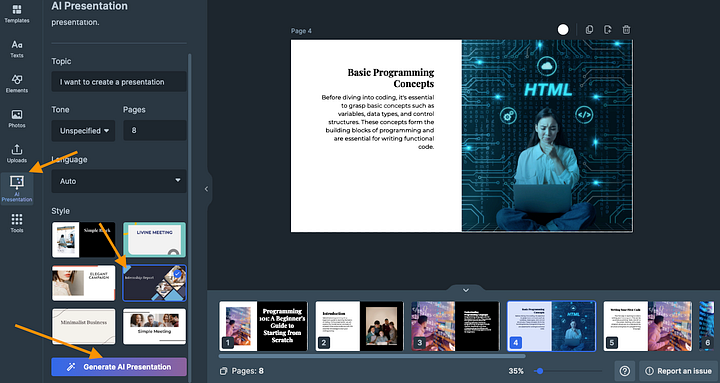The image size is (720, 383).
Task: Choose the selected Internship Report style thumbnail
Action: (155, 283)
